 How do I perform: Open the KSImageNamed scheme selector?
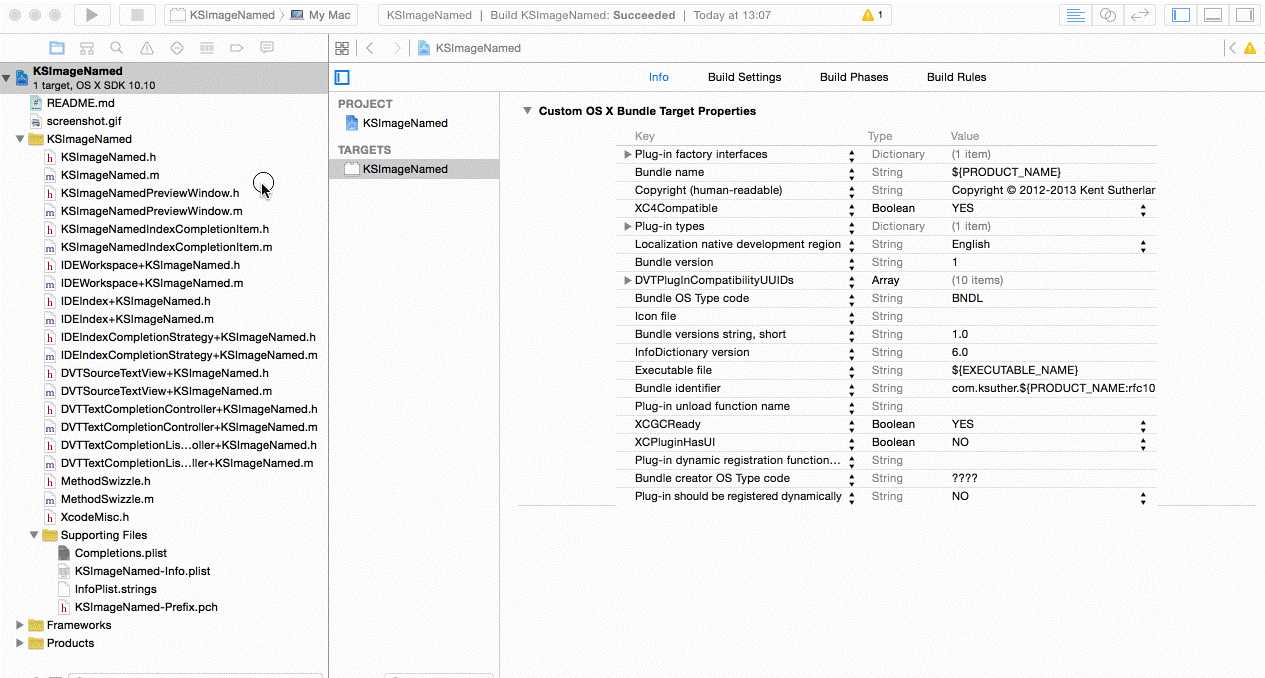(x=224, y=15)
